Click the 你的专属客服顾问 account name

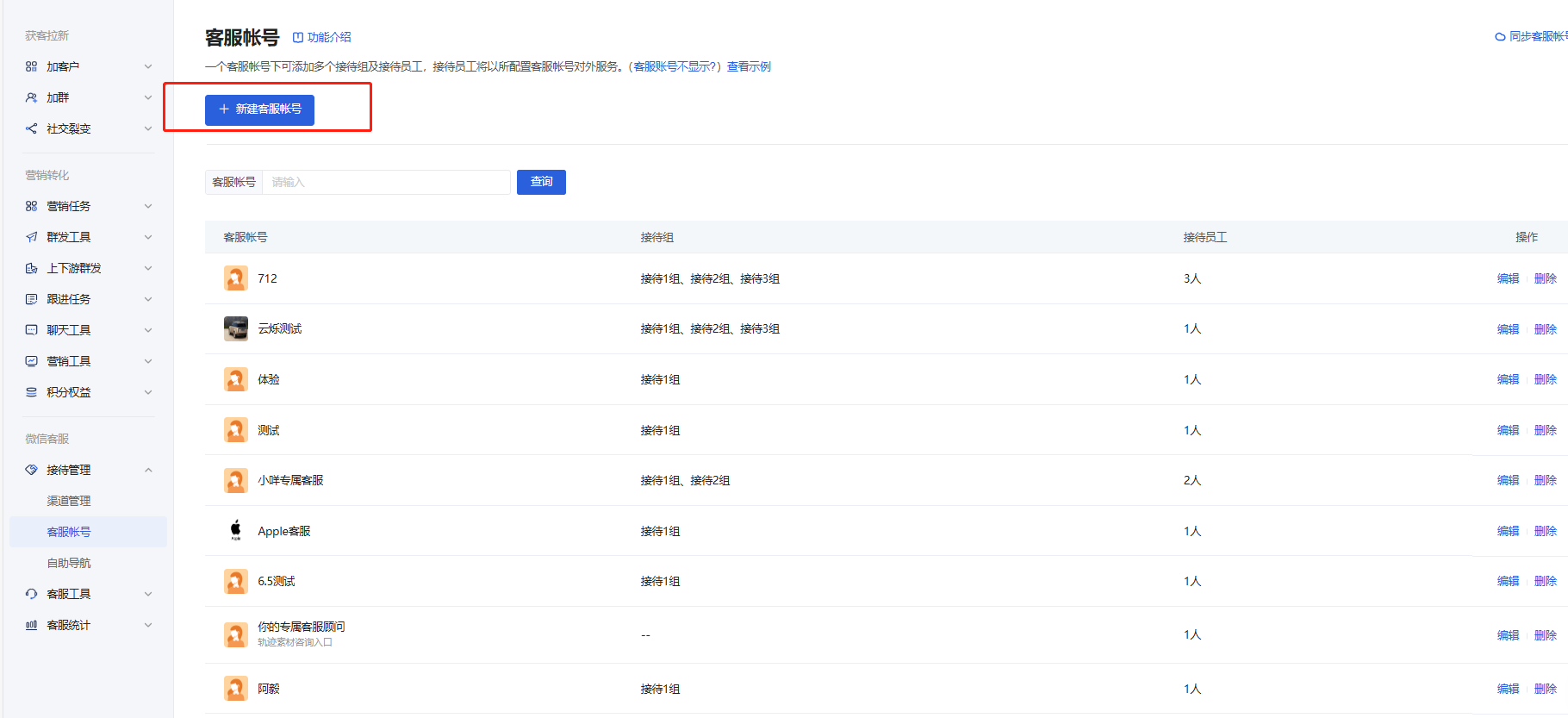click(x=302, y=627)
